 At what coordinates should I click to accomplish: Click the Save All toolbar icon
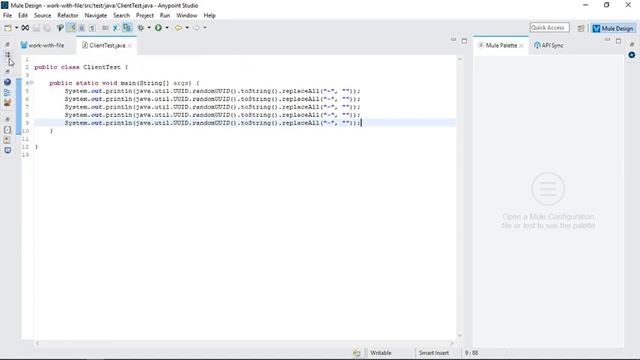click(47, 28)
